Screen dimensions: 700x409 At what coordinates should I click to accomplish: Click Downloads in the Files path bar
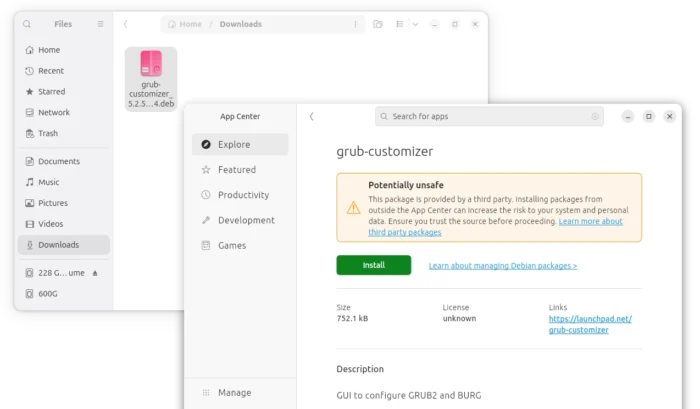241,24
